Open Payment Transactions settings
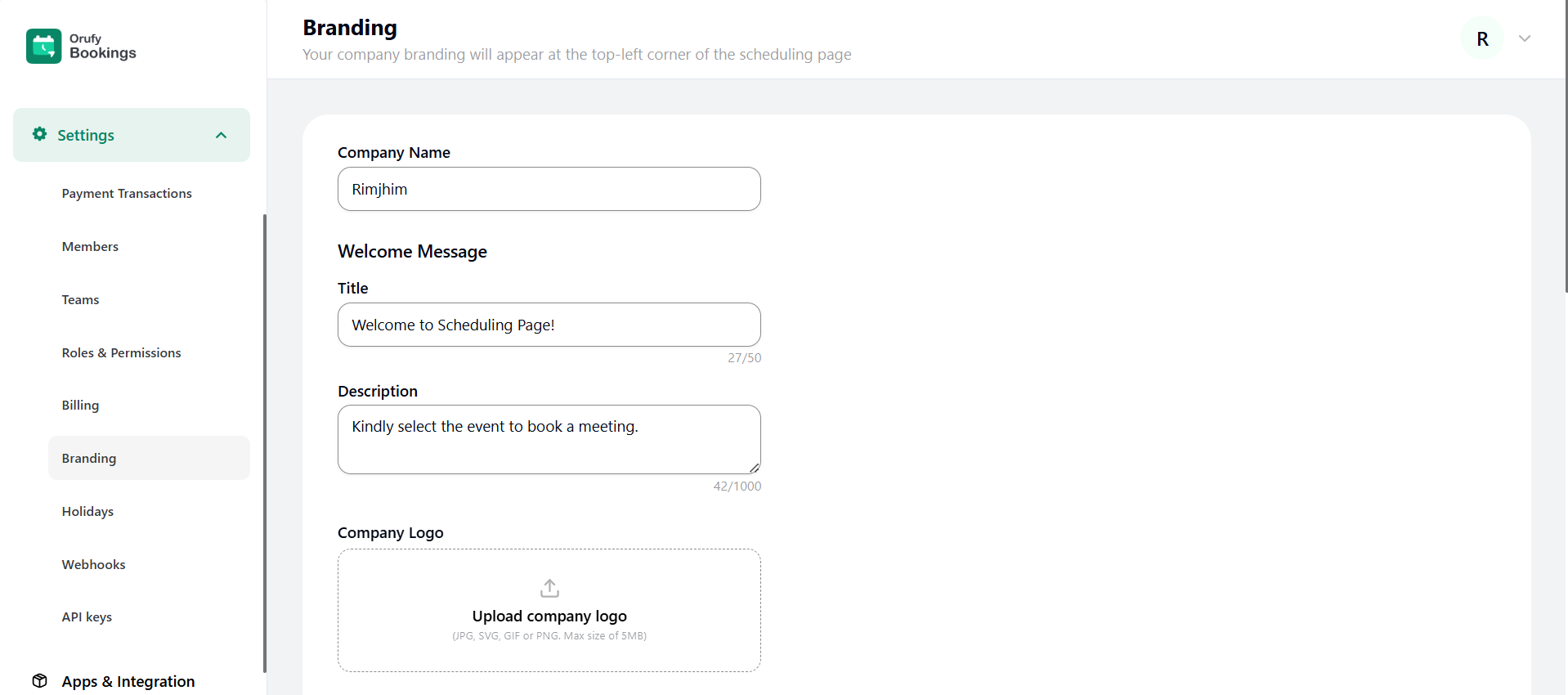The height and width of the screenshot is (695, 1568). point(127,194)
